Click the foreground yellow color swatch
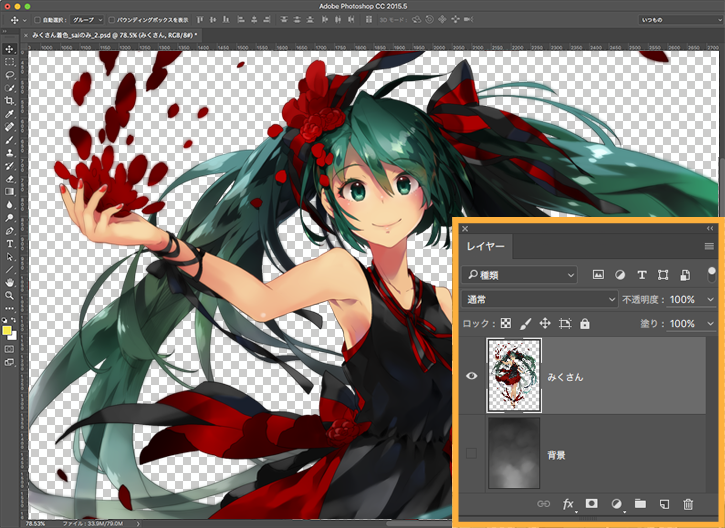The height and width of the screenshot is (528, 725). pyautogui.click(x=7, y=330)
